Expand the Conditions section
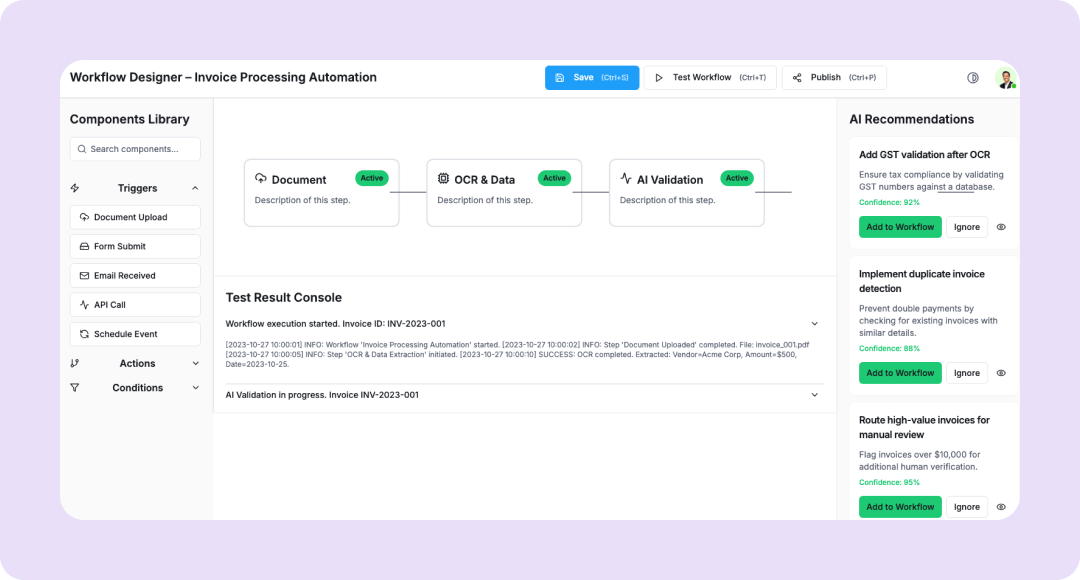The image size is (1080, 580). click(x=195, y=388)
